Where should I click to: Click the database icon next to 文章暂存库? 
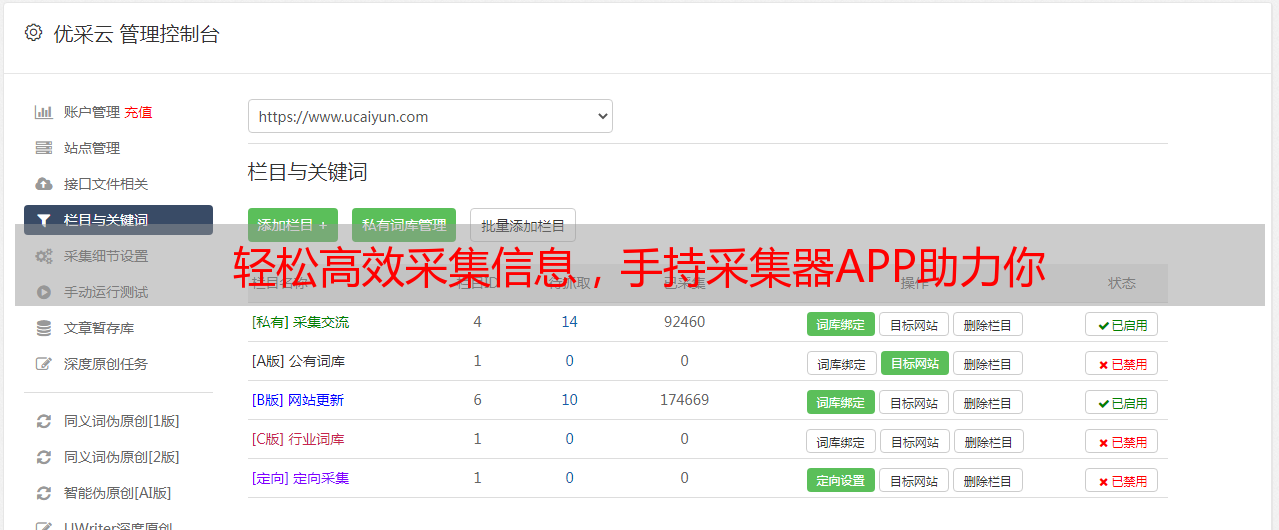coord(43,328)
